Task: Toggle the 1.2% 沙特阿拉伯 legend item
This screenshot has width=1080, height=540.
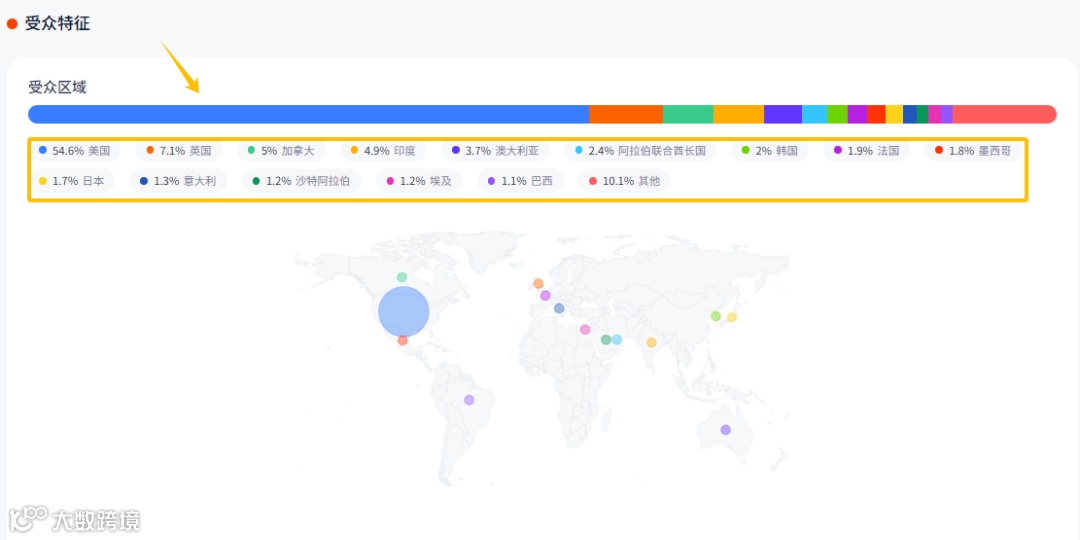Action: pos(302,181)
